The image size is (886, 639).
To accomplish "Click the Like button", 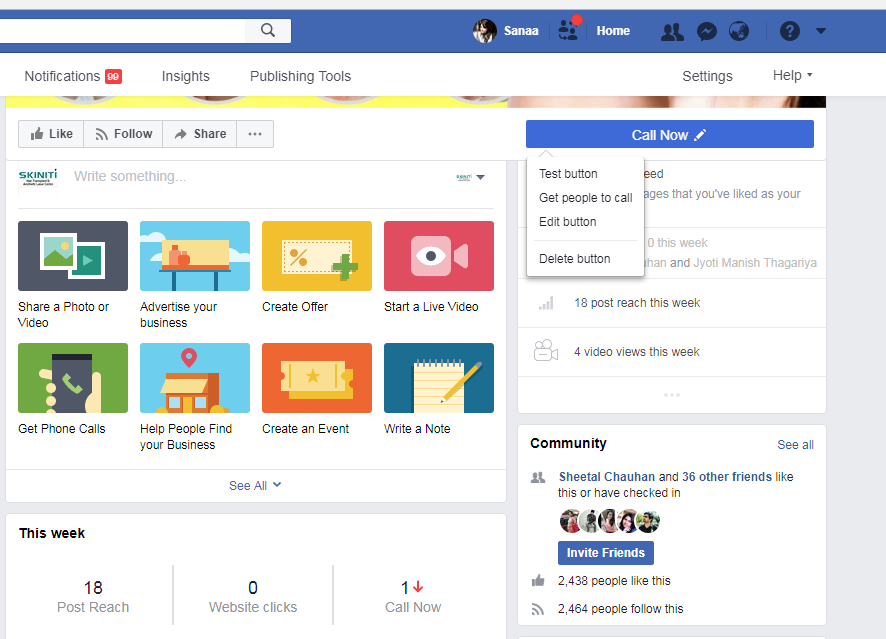I will pyautogui.click(x=51, y=134).
